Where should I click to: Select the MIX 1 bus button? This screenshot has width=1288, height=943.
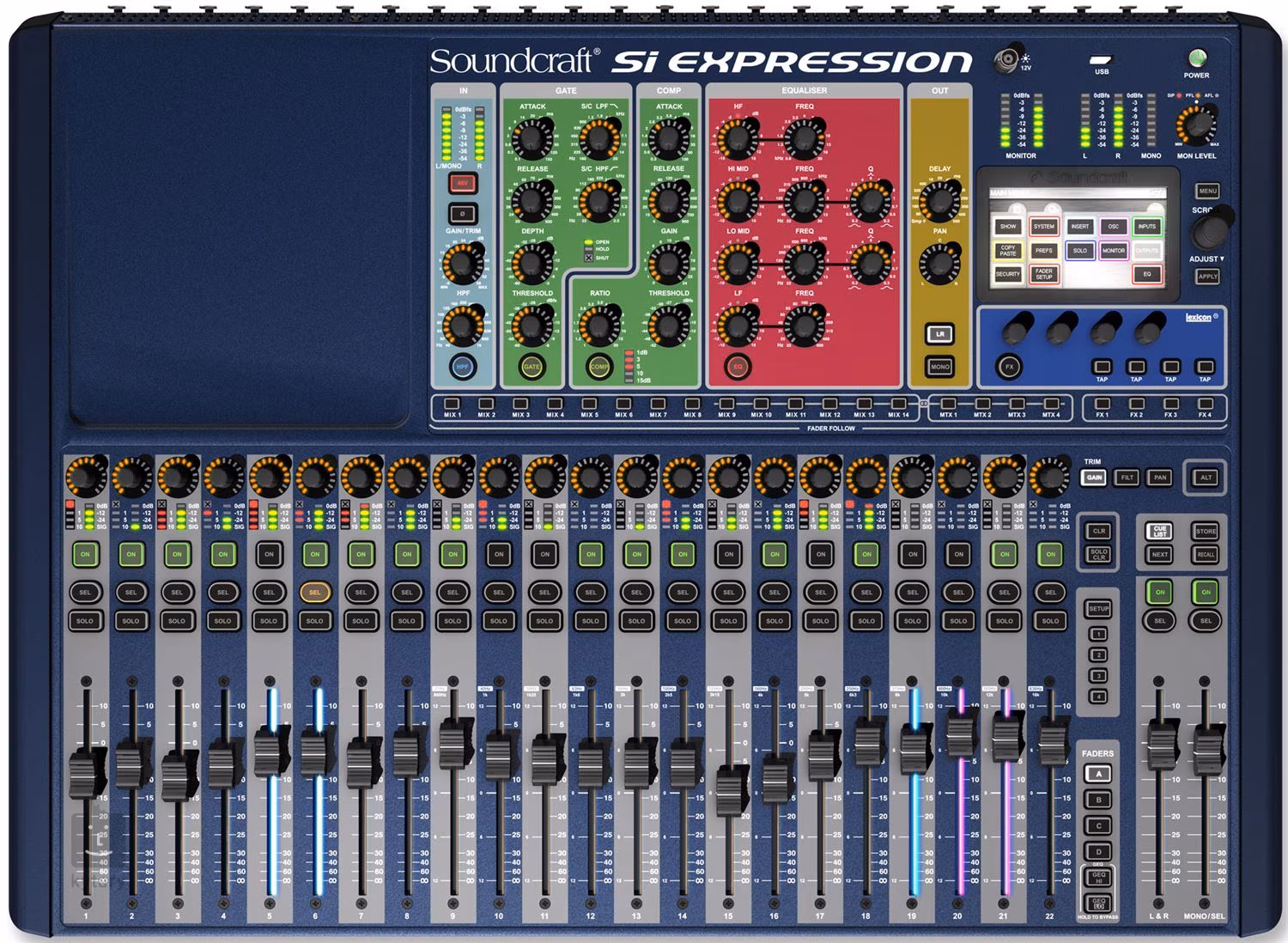click(452, 404)
